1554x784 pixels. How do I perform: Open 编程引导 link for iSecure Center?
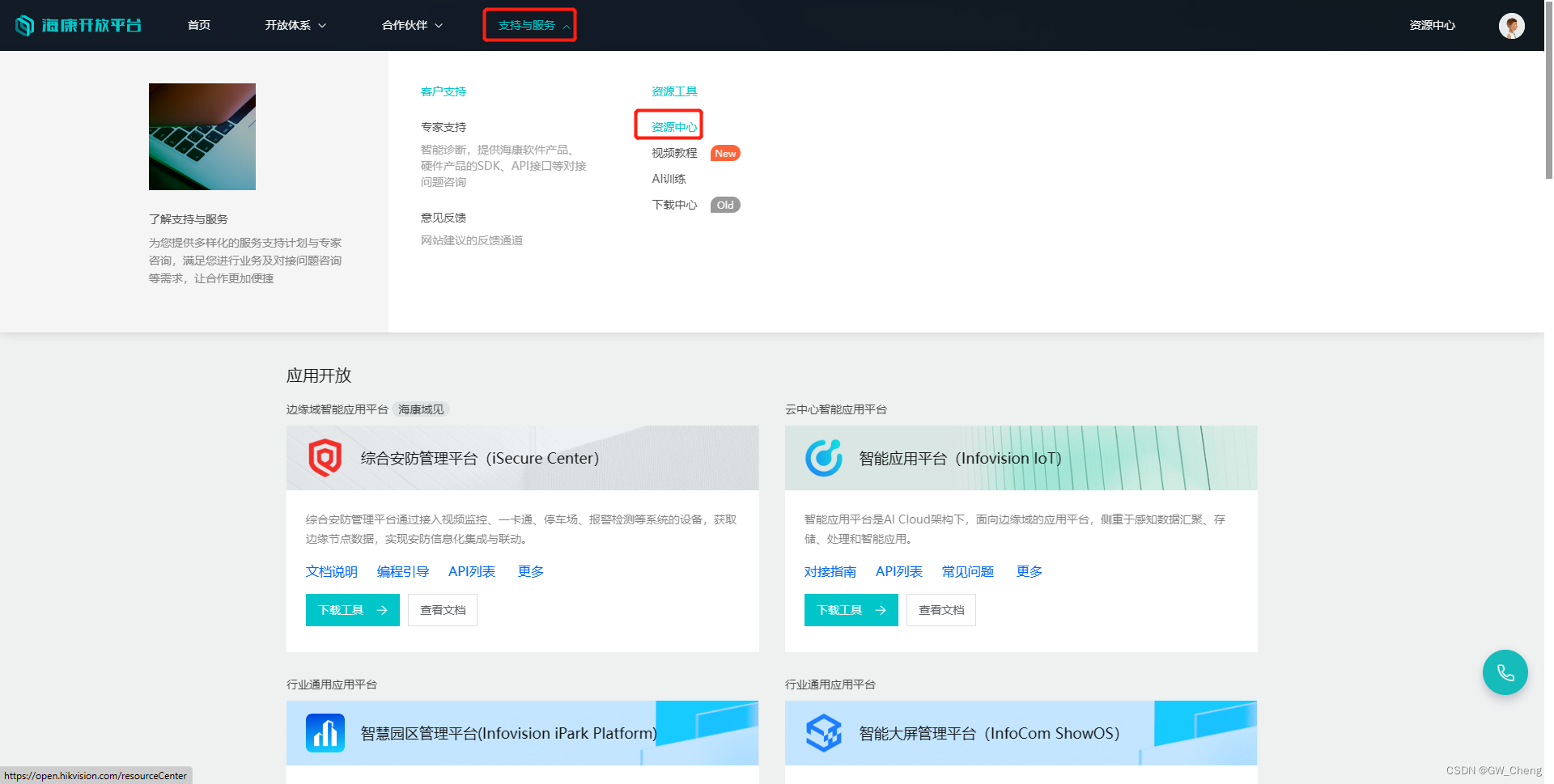point(403,571)
